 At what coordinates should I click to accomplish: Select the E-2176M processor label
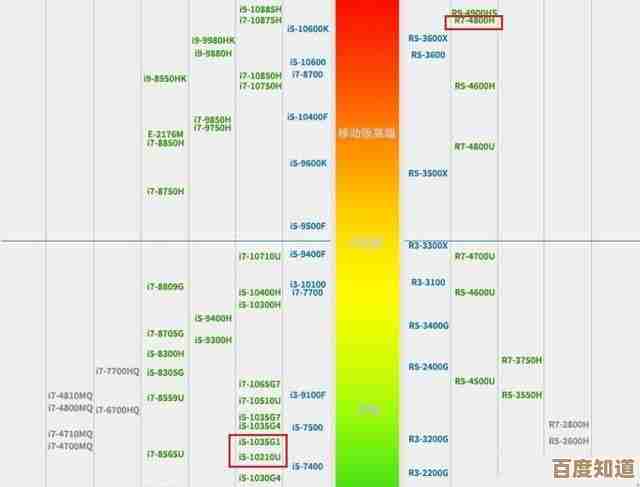pos(165,133)
